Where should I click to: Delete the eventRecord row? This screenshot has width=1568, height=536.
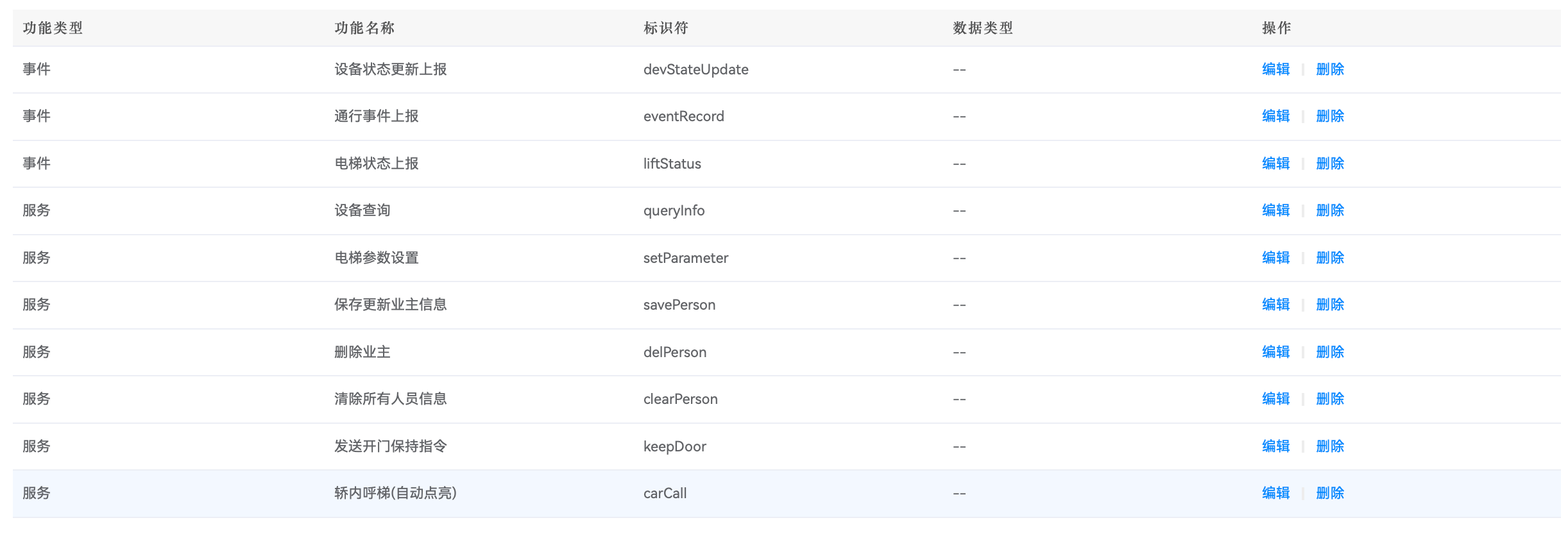pyautogui.click(x=1329, y=116)
